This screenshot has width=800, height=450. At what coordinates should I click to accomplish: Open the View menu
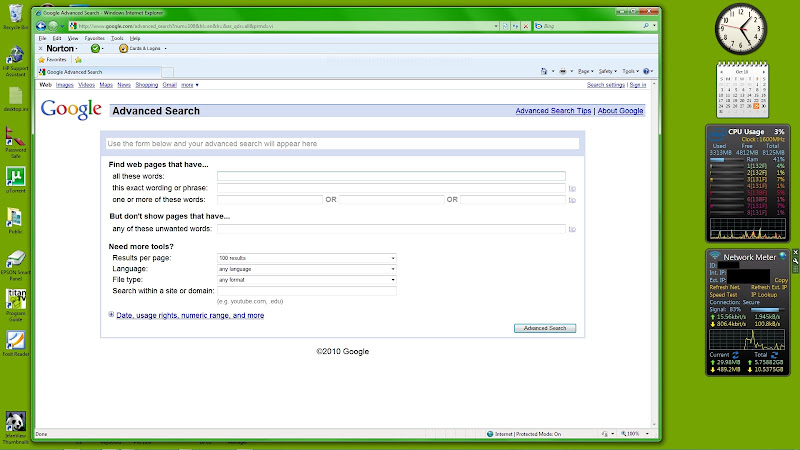click(73, 38)
